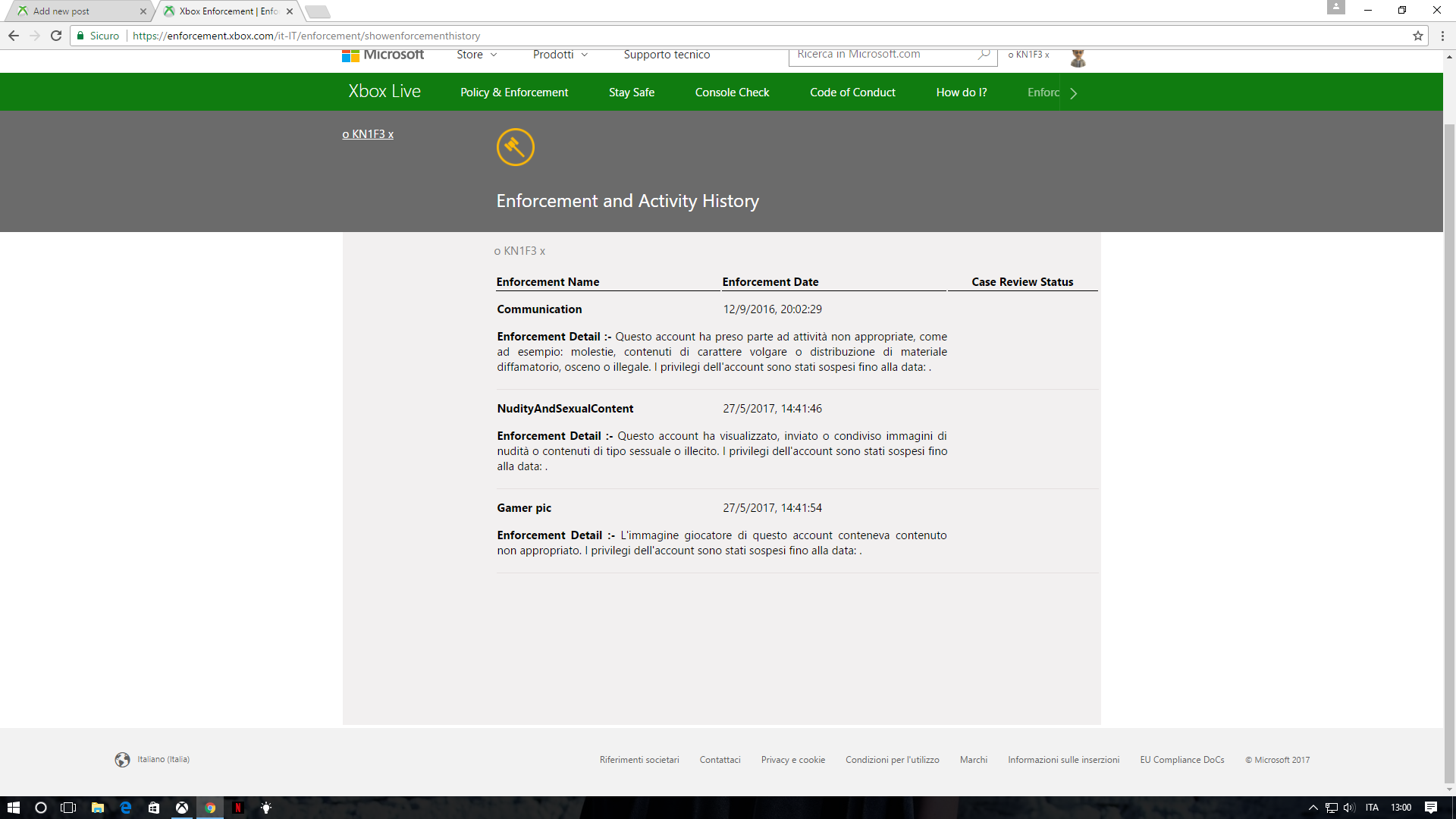
Task: Click Chrome profile person icon
Action: click(x=1336, y=8)
